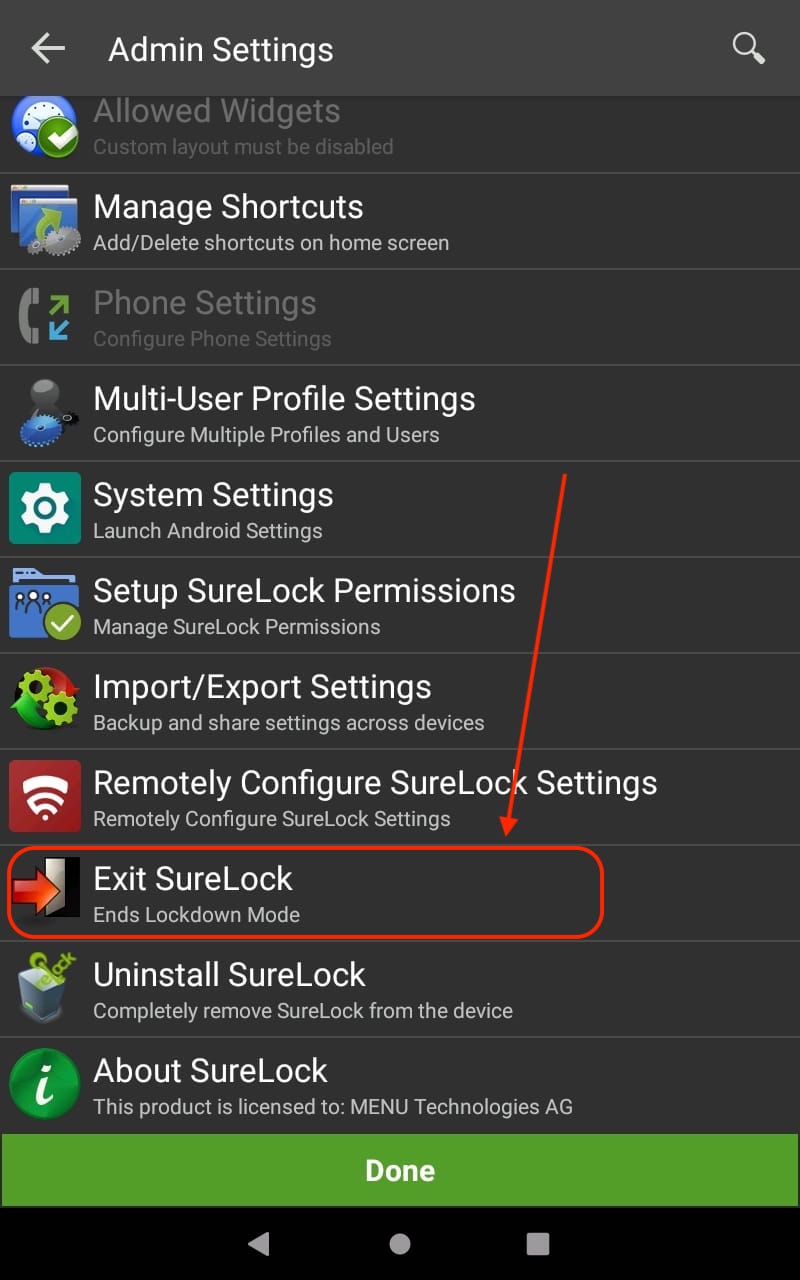Open the search magnifier icon
The height and width of the screenshot is (1280, 800).
coord(749,48)
